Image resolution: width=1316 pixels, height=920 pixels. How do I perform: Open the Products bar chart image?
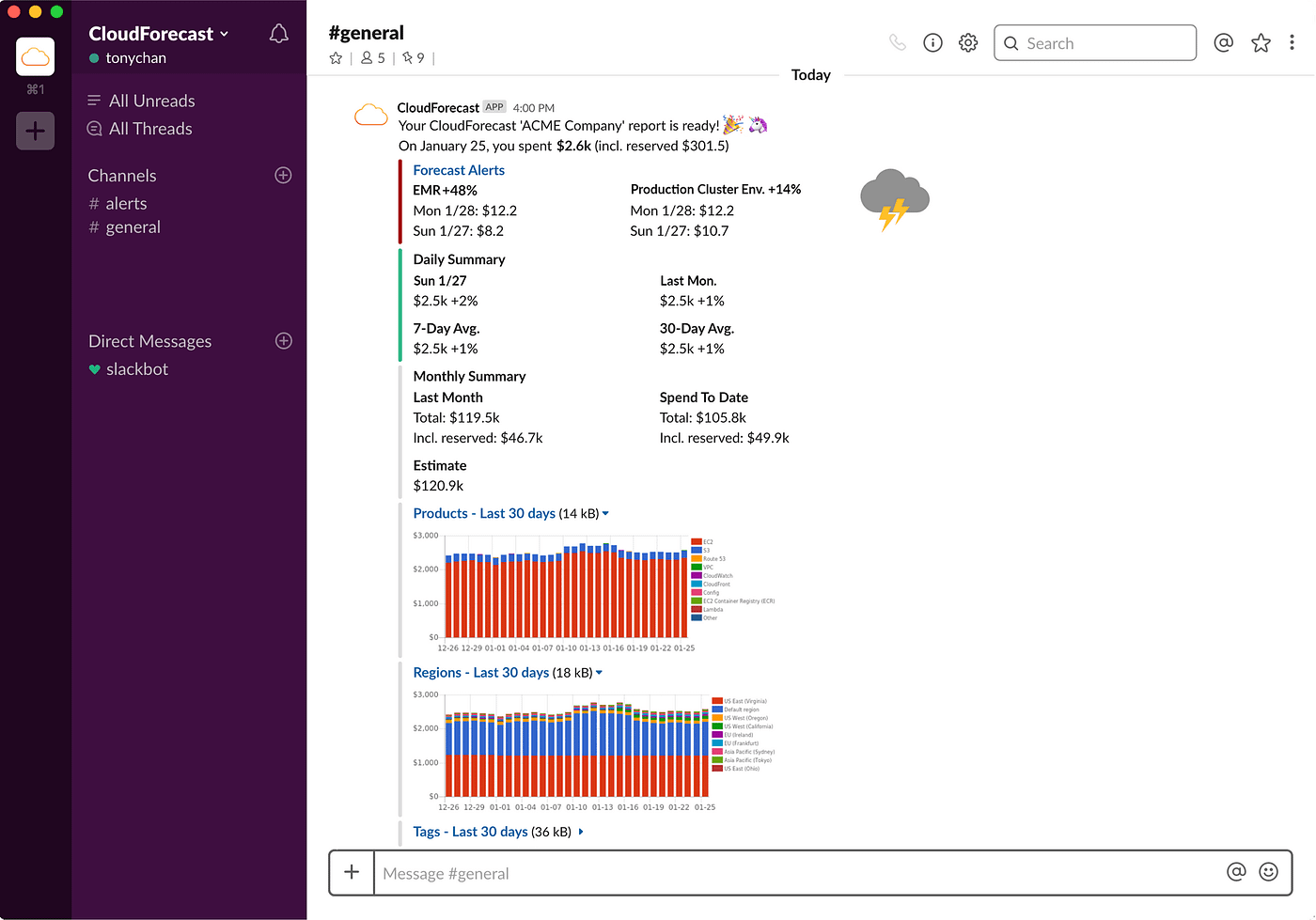(594, 592)
